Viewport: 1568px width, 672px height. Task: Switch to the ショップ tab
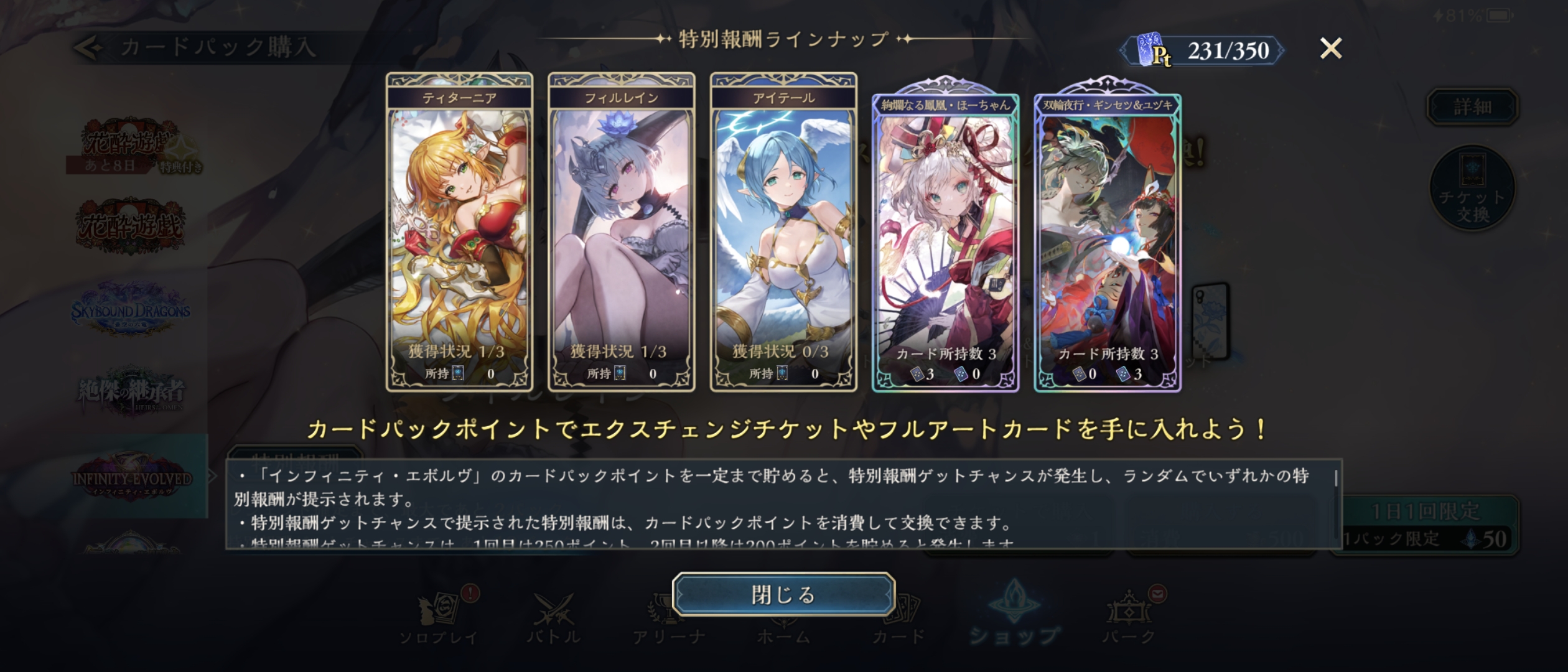pos(1014,613)
